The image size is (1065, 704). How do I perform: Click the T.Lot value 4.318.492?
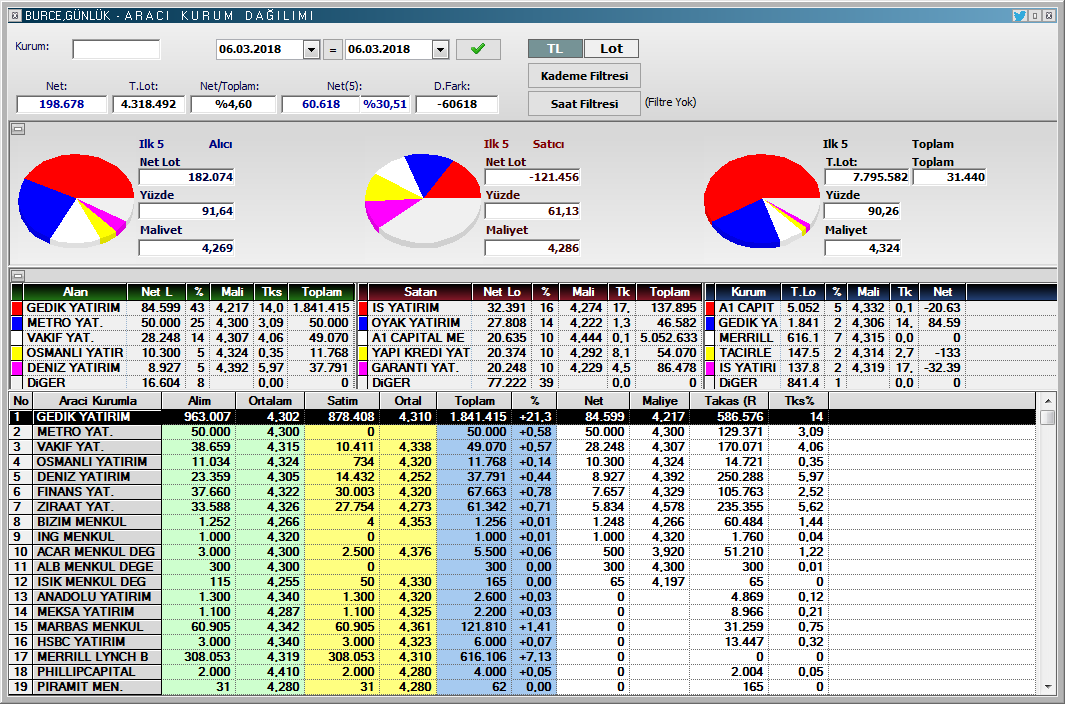coord(148,104)
